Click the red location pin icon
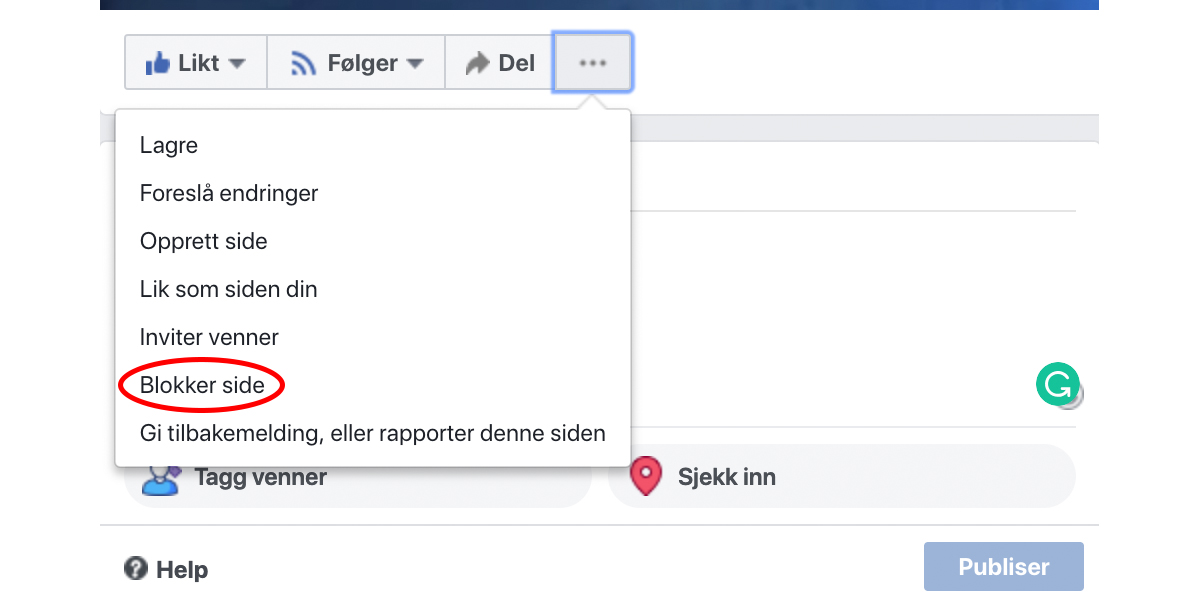The width and height of the screenshot is (1200, 600). [646, 477]
